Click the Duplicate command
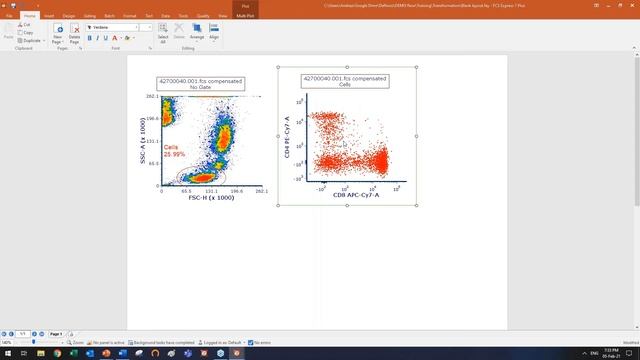 click(x=29, y=41)
